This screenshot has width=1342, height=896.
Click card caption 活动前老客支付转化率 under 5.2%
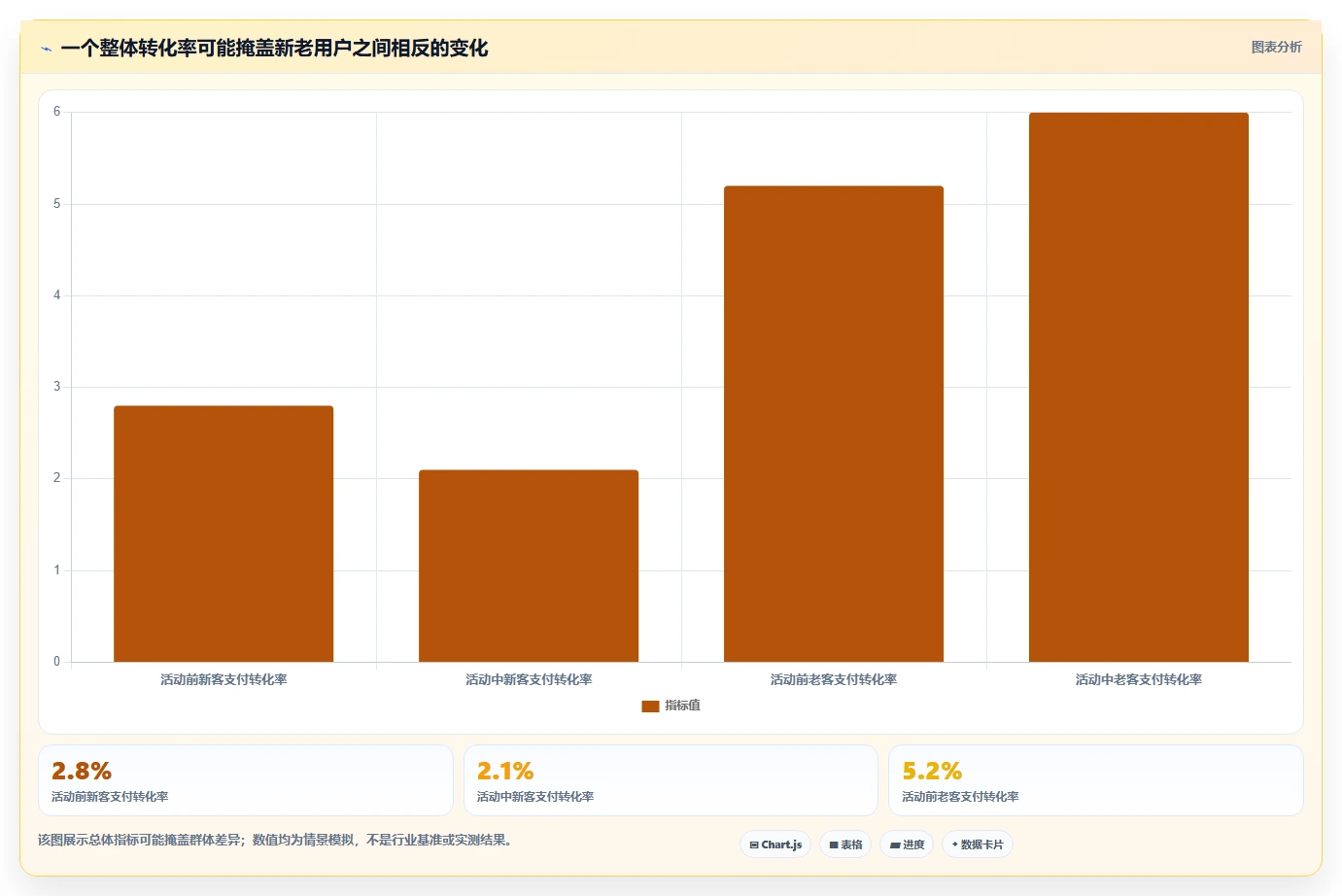pyautogui.click(x=960, y=797)
